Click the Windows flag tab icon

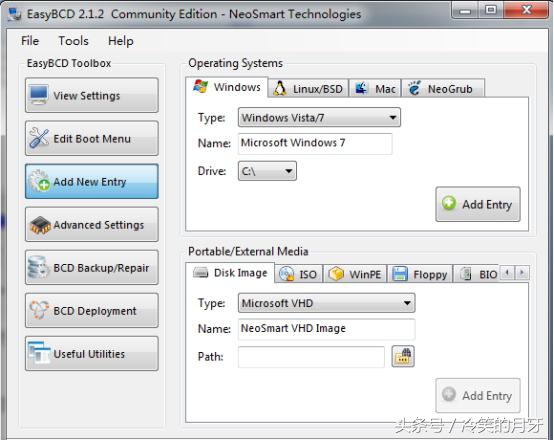pyautogui.click(x=201, y=86)
